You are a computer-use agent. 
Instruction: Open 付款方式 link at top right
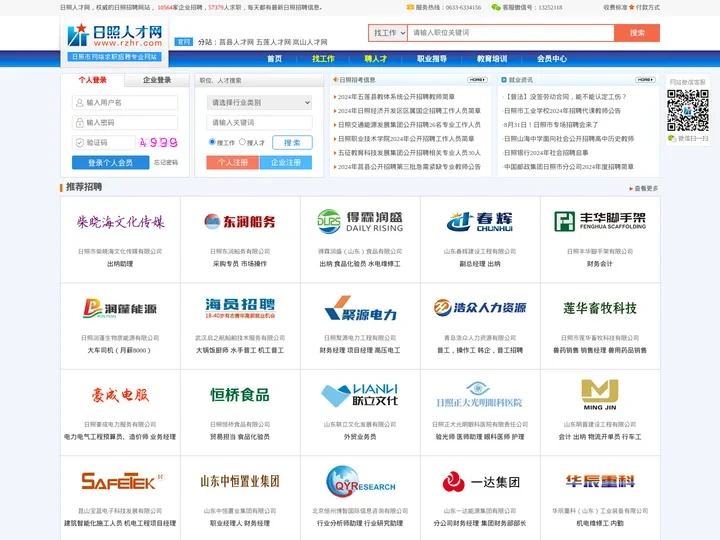point(647,7)
